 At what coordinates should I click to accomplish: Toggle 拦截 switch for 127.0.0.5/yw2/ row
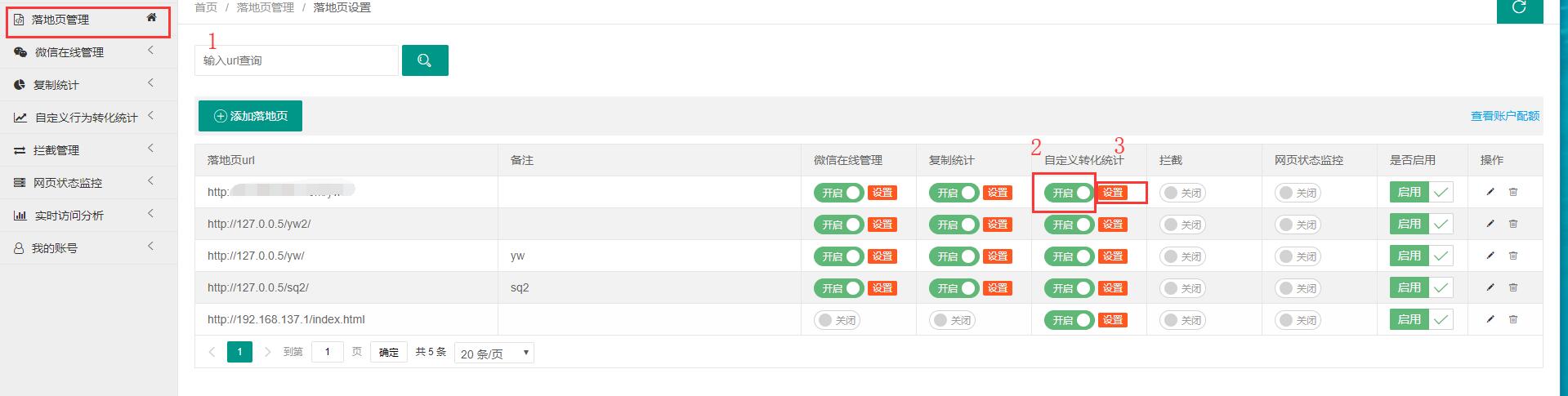pos(1182,225)
